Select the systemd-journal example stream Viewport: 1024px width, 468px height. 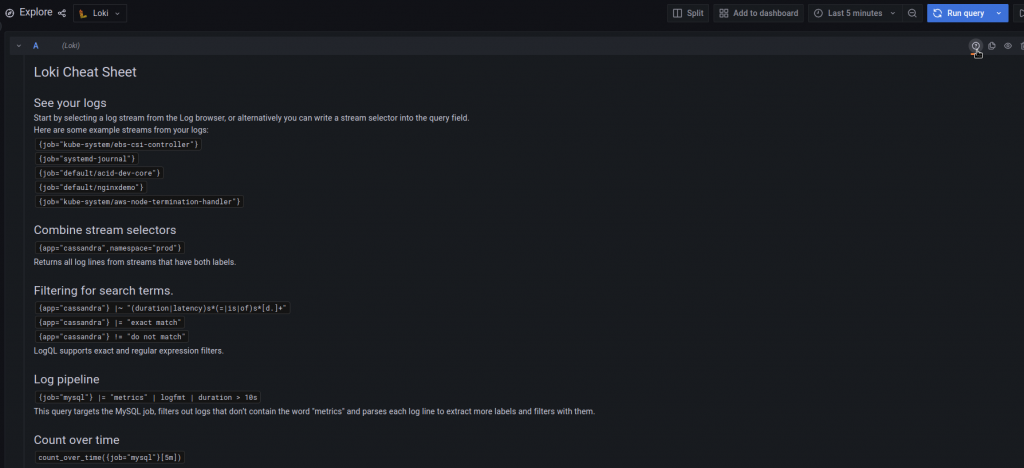[x=85, y=158]
